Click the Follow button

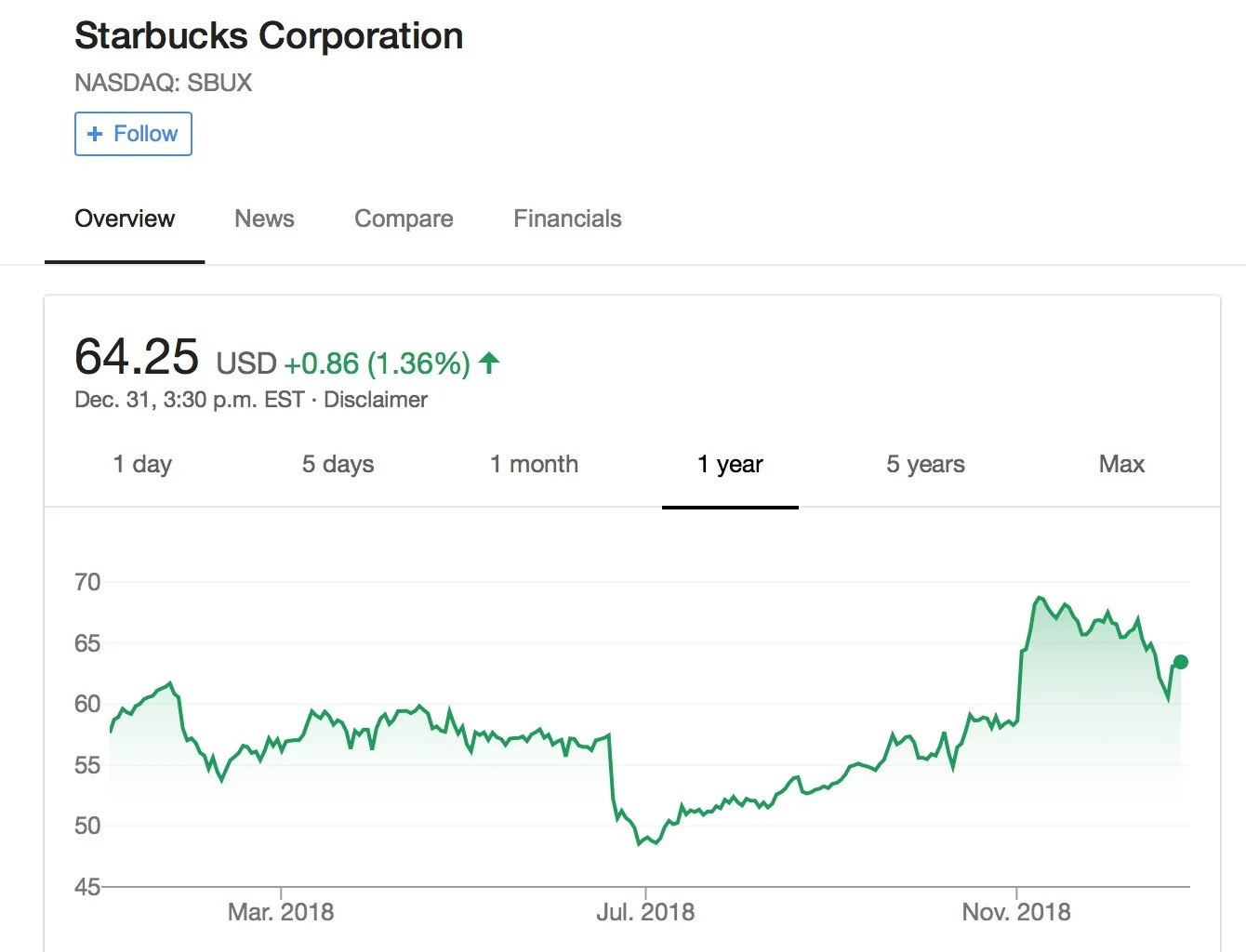(x=133, y=134)
